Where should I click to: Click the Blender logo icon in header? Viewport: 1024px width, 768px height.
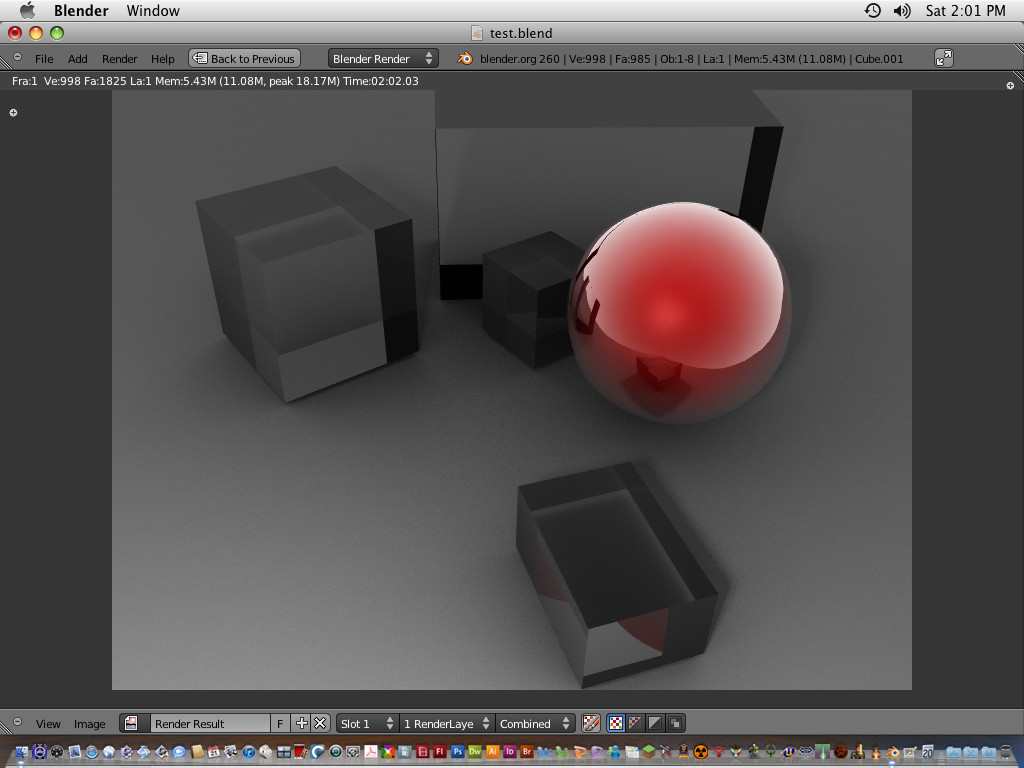pyautogui.click(x=465, y=59)
